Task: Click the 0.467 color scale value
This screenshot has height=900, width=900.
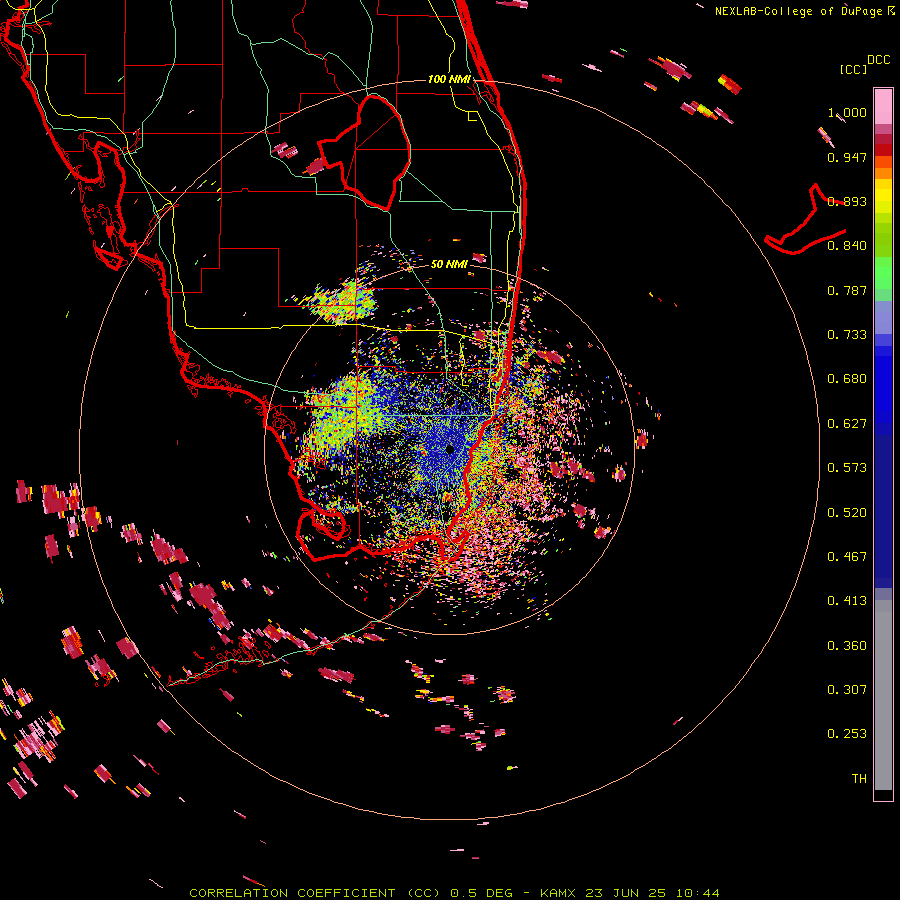Action: 847,557
